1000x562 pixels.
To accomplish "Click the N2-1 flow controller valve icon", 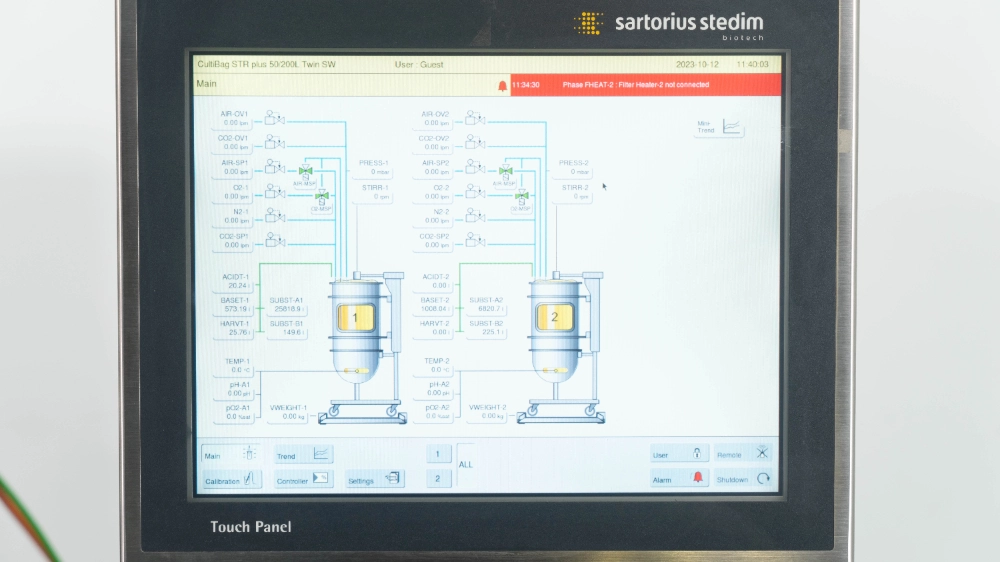I will pyautogui.click(x=273, y=216).
